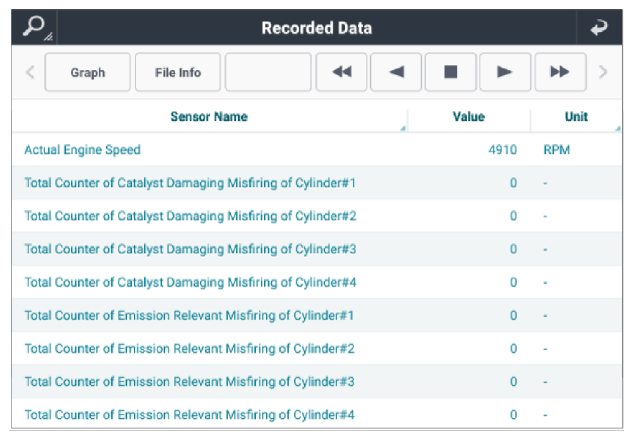Click the Recorded Data title
Viewport: 633px width, 440px height.
pyautogui.click(x=316, y=28)
